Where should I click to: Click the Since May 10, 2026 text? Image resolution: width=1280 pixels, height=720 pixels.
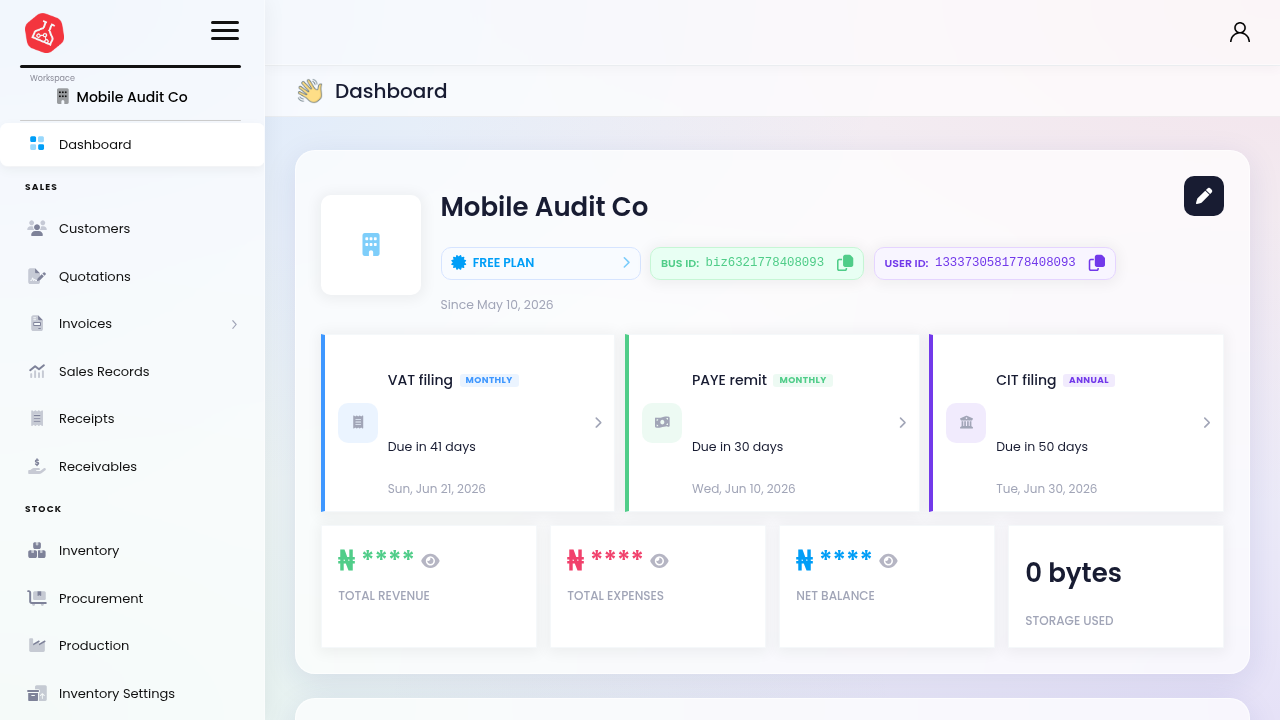[x=497, y=305]
